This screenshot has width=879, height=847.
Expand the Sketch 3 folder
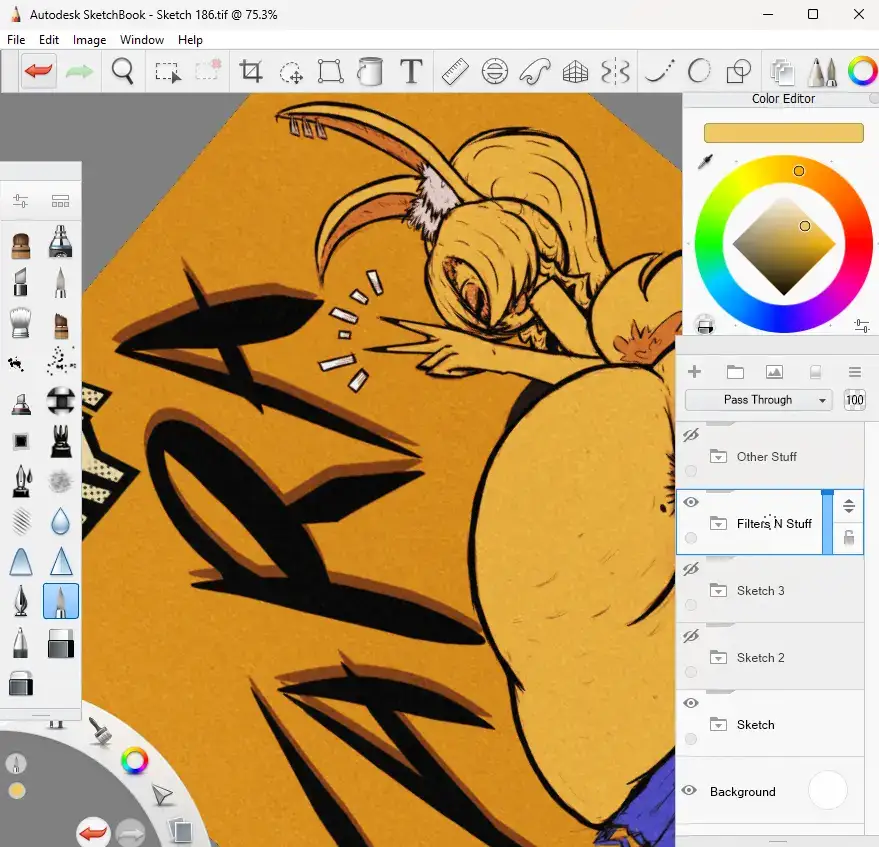point(718,590)
